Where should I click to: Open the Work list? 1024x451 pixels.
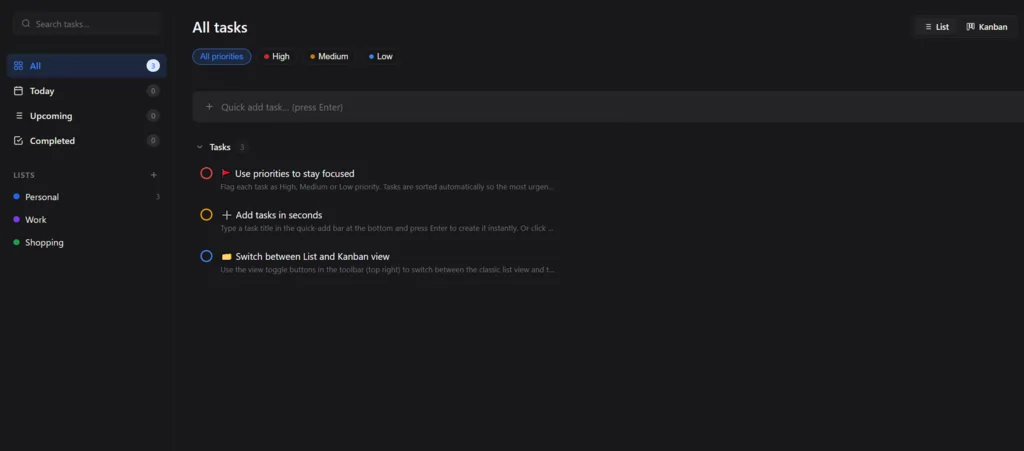point(86,219)
